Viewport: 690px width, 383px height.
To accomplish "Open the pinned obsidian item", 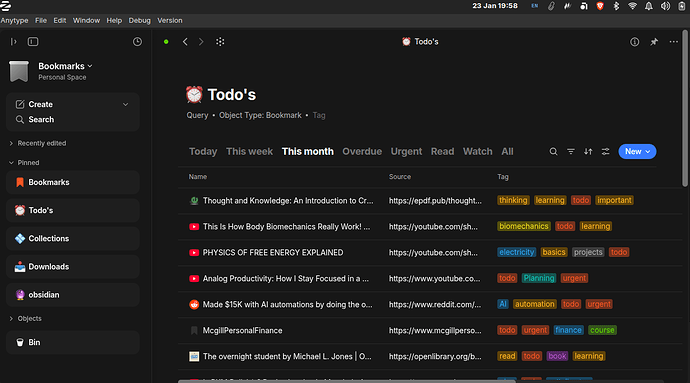I will click(73, 295).
